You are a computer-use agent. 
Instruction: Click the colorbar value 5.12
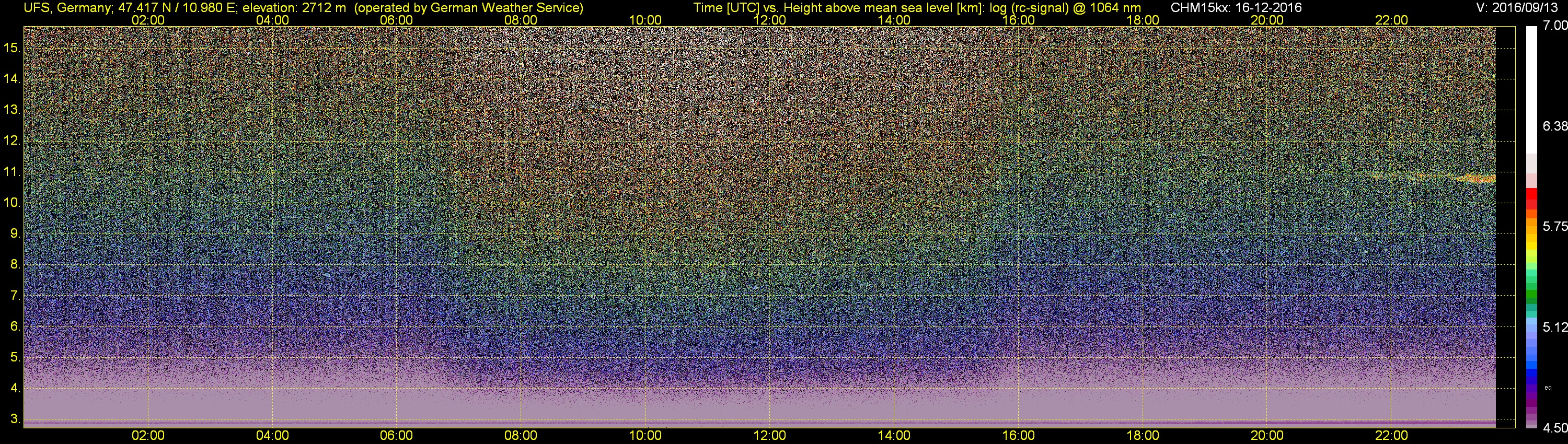pyautogui.click(x=1555, y=327)
